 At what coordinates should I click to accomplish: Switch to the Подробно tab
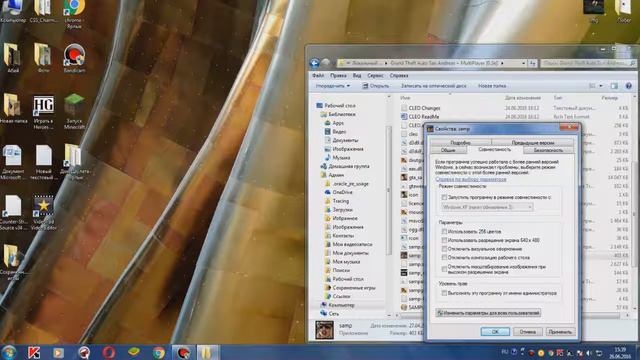click(x=460, y=142)
